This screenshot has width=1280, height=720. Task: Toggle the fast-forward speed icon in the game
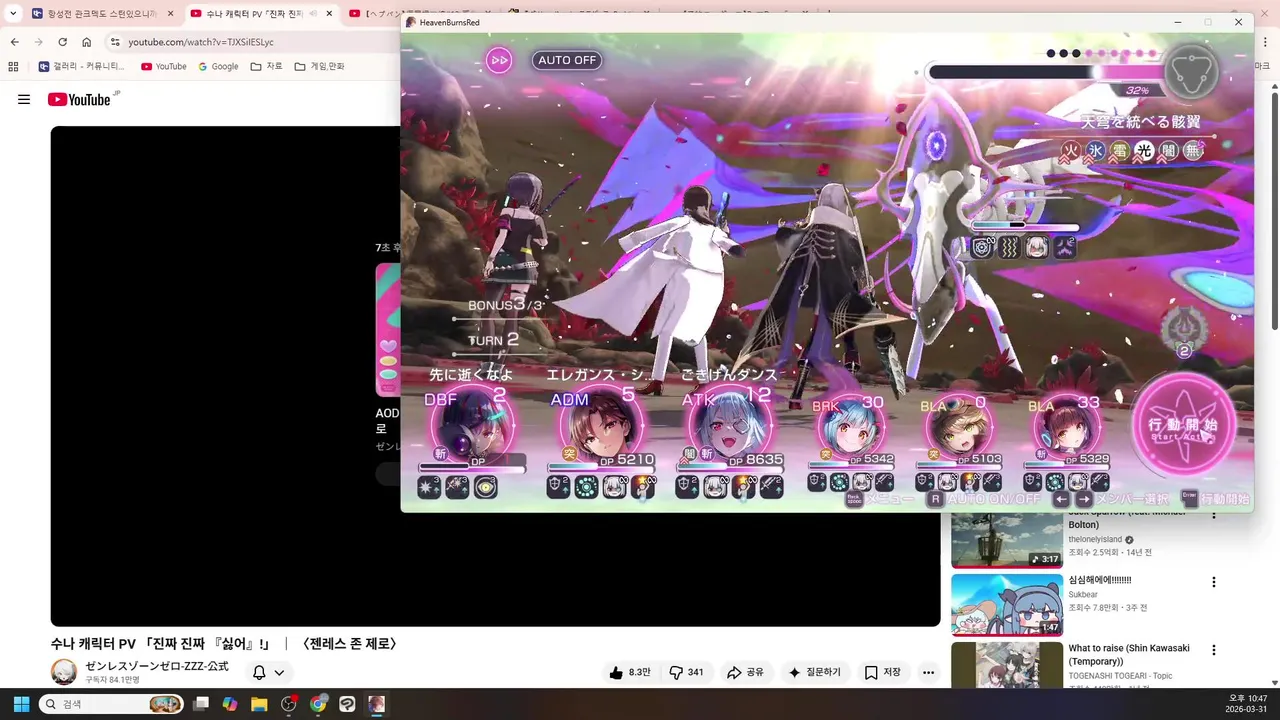pos(499,60)
